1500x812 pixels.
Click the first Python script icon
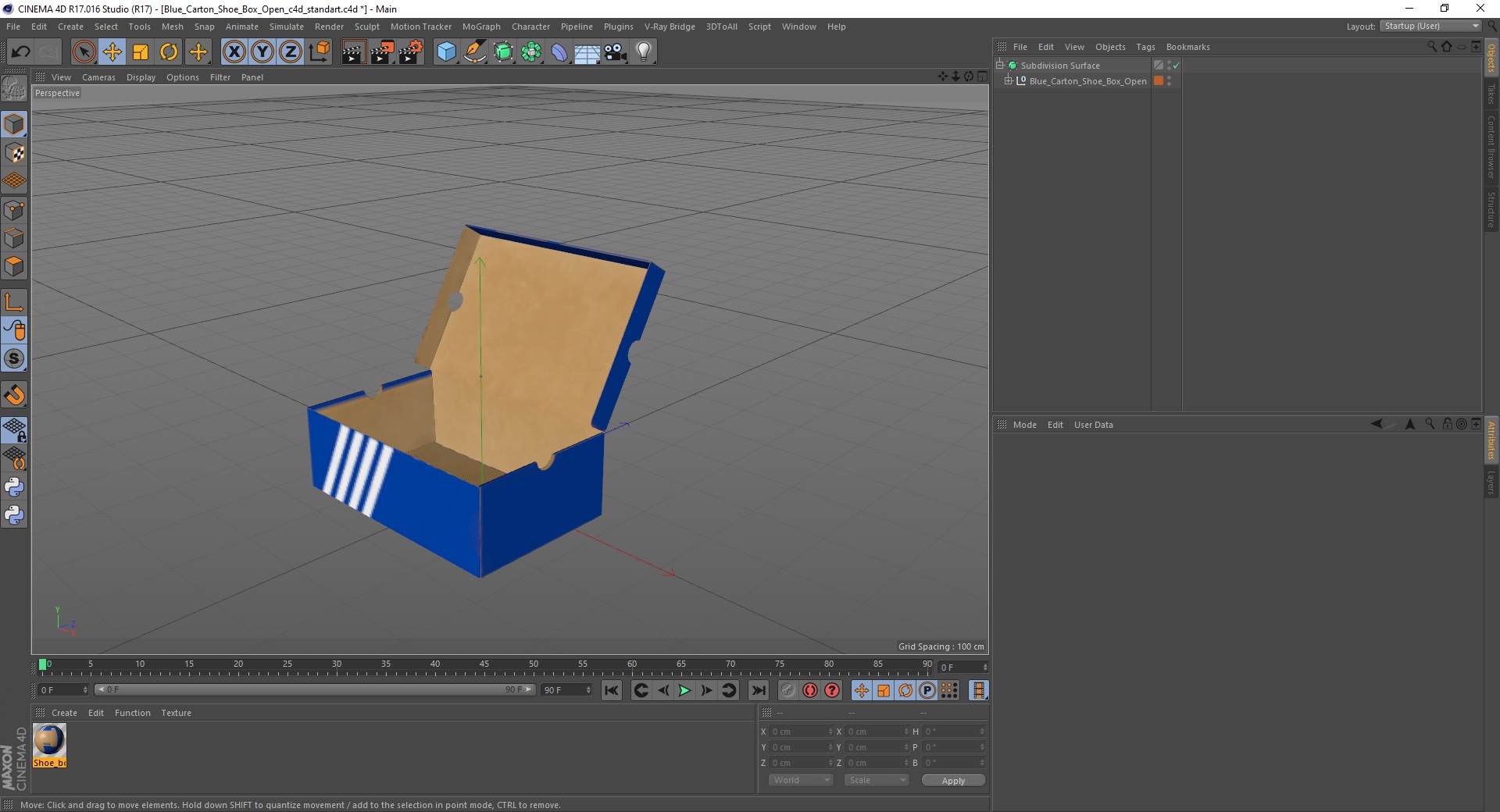tap(14, 487)
